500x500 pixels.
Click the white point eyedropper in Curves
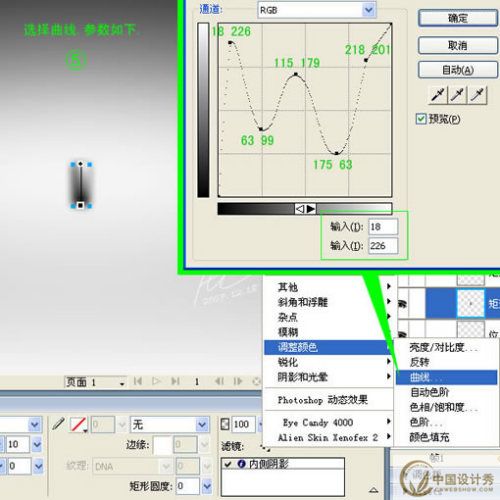477,96
